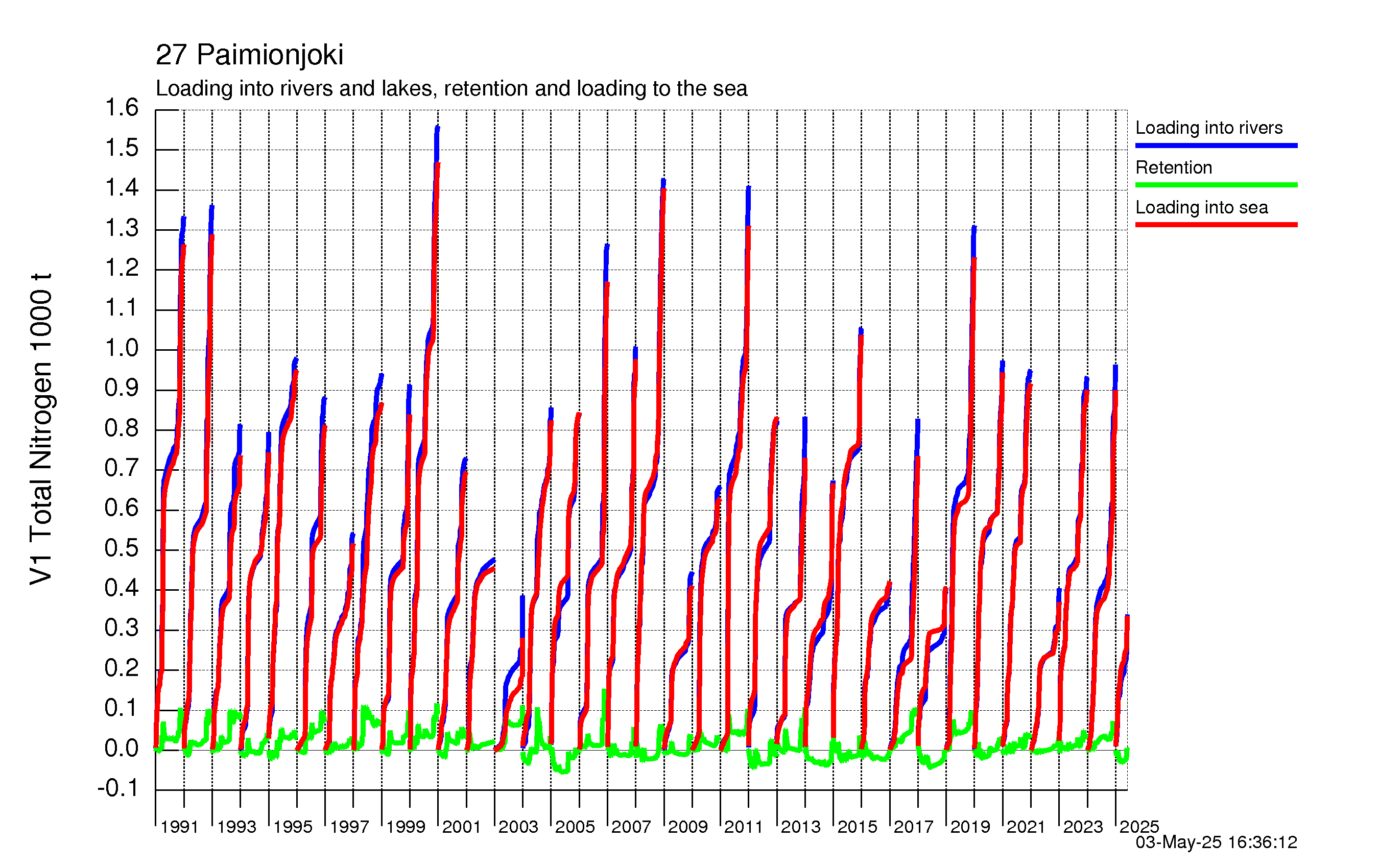Click the y-axis value 0.2
Screen dimensions: 1379x868
click(122, 668)
